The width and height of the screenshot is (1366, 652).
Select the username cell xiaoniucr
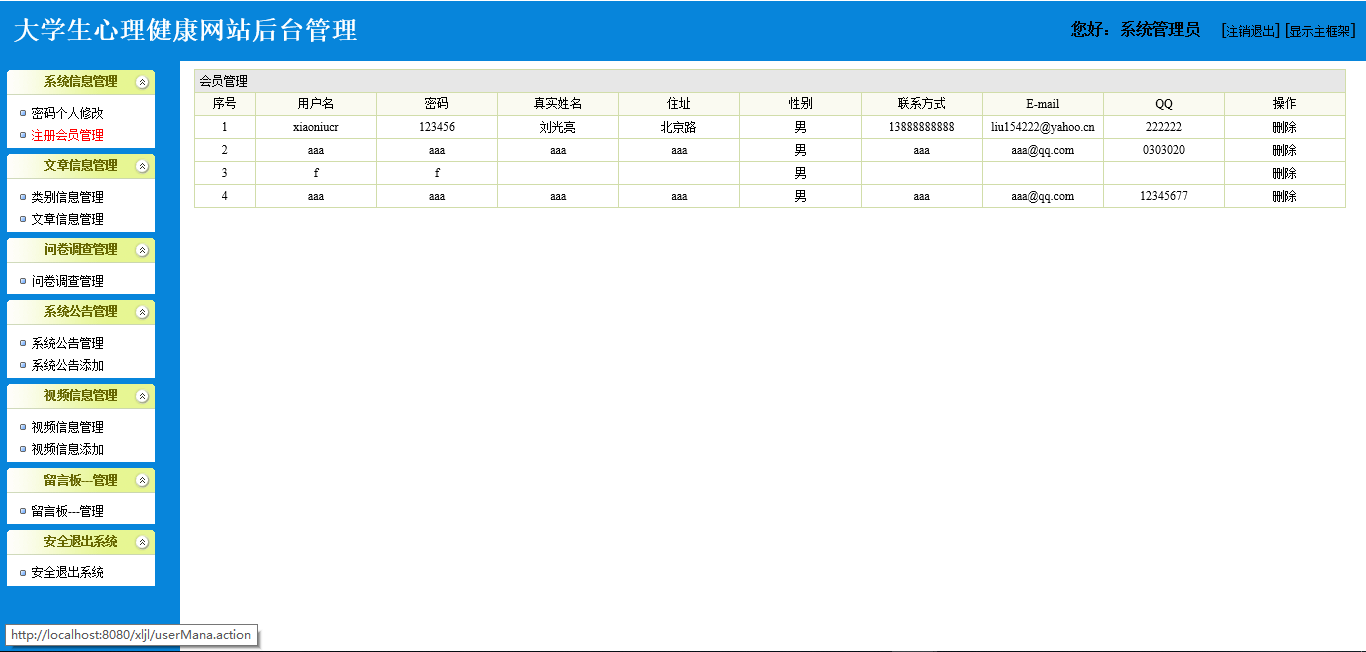pyautogui.click(x=316, y=127)
